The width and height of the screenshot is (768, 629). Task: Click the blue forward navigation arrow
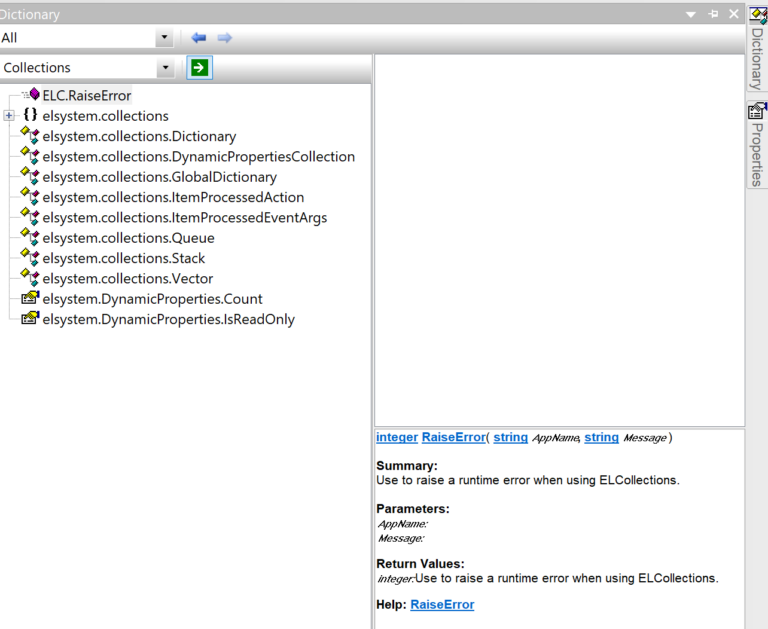(225, 38)
